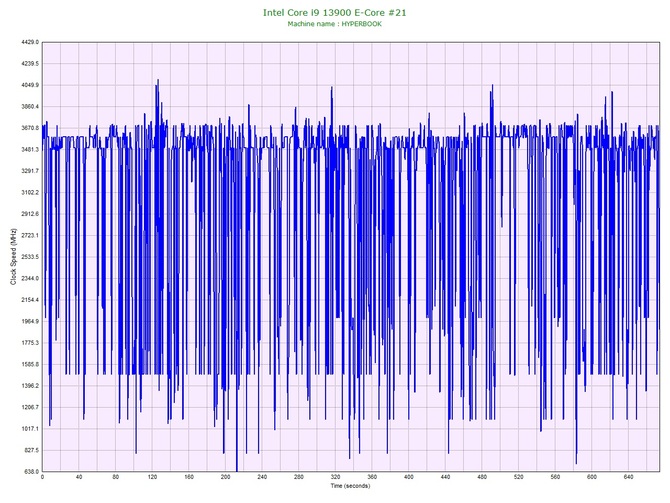Click the y-axis value '4429.0'
The image size is (670, 503).
coord(30,42)
